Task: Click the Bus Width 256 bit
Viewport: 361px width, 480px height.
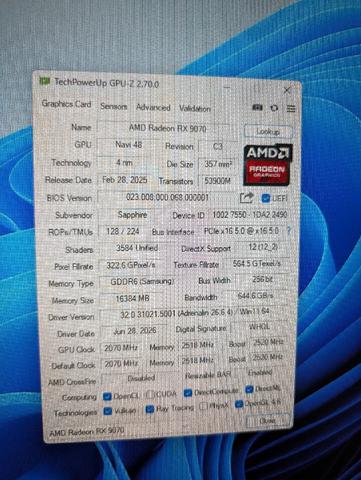Action: pyautogui.click(x=262, y=280)
